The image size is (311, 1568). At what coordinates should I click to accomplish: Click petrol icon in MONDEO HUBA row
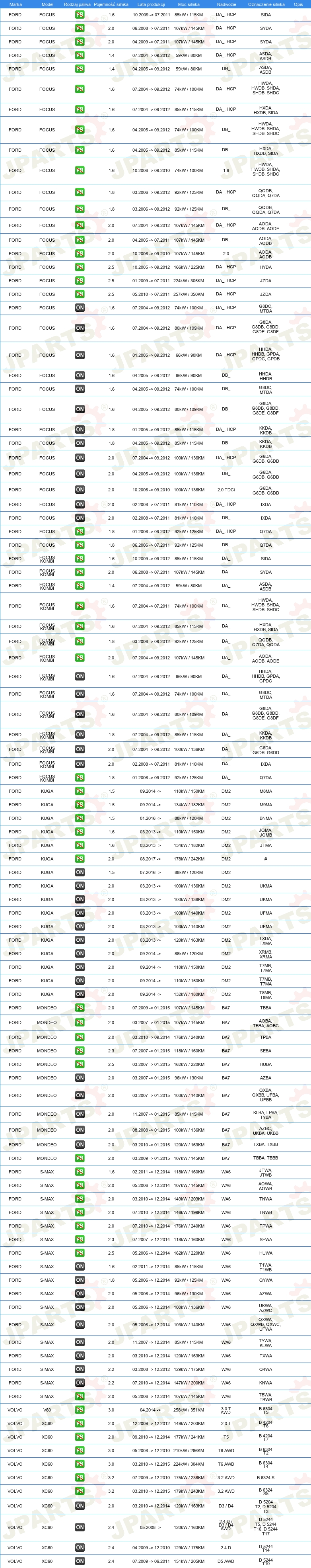coord(80,1065)
